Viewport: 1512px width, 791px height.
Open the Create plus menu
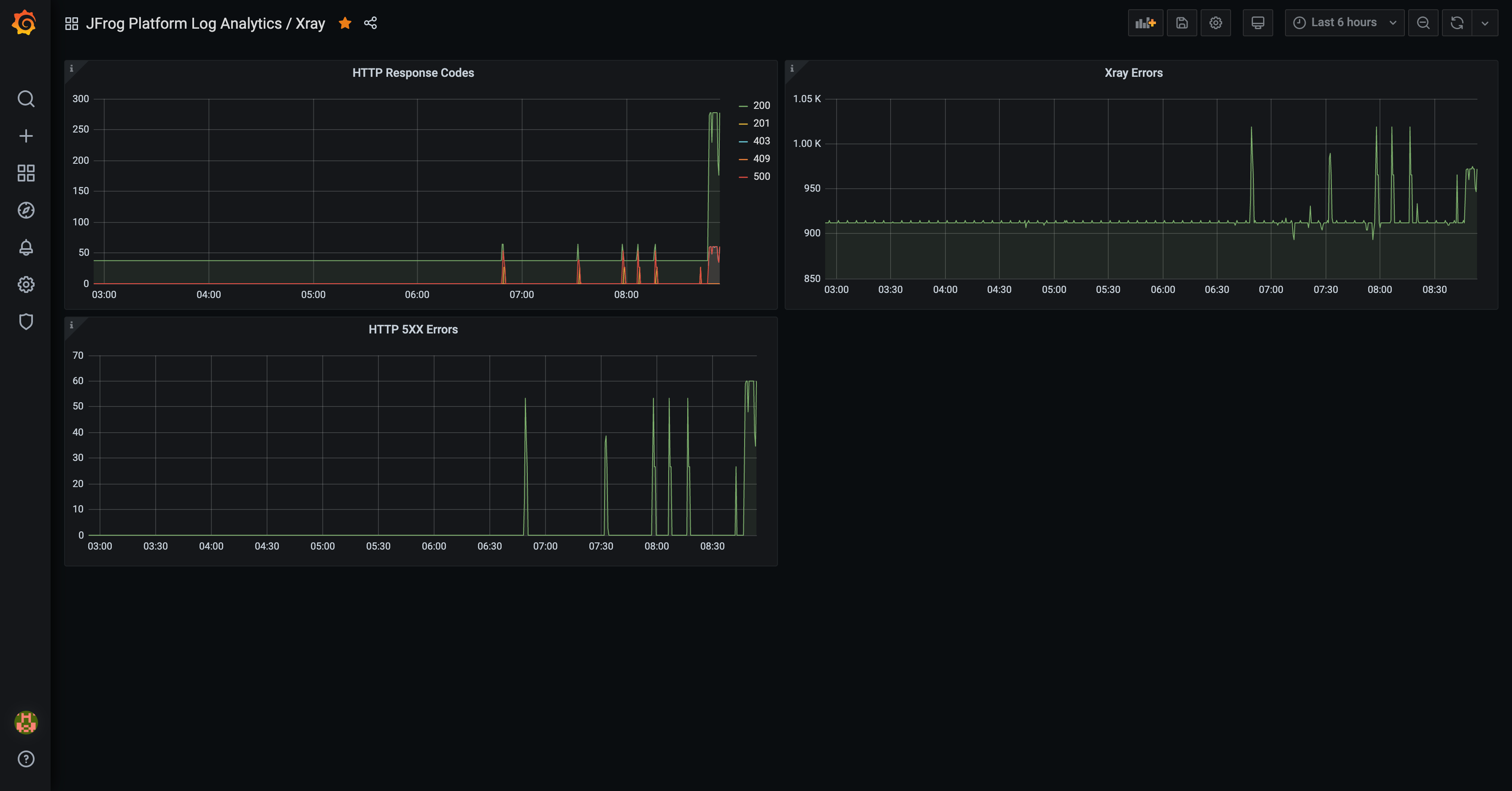(x=26, y=136)
